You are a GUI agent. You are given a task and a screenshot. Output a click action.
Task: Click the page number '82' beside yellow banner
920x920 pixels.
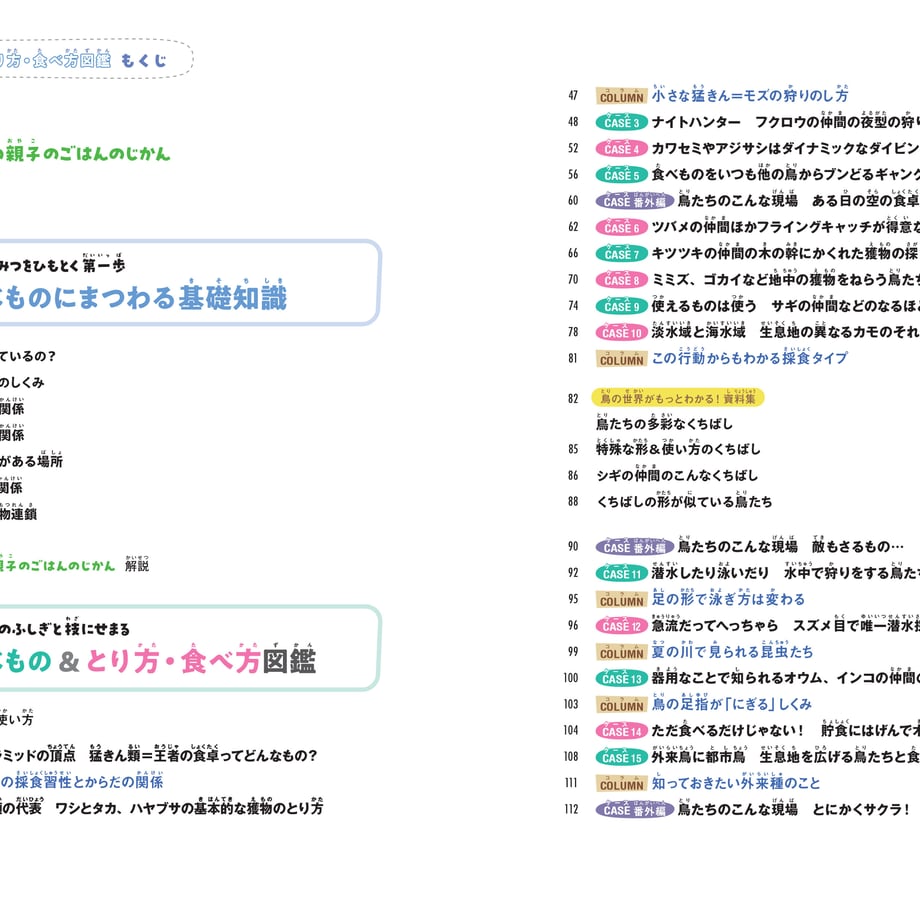coord(573,399)
